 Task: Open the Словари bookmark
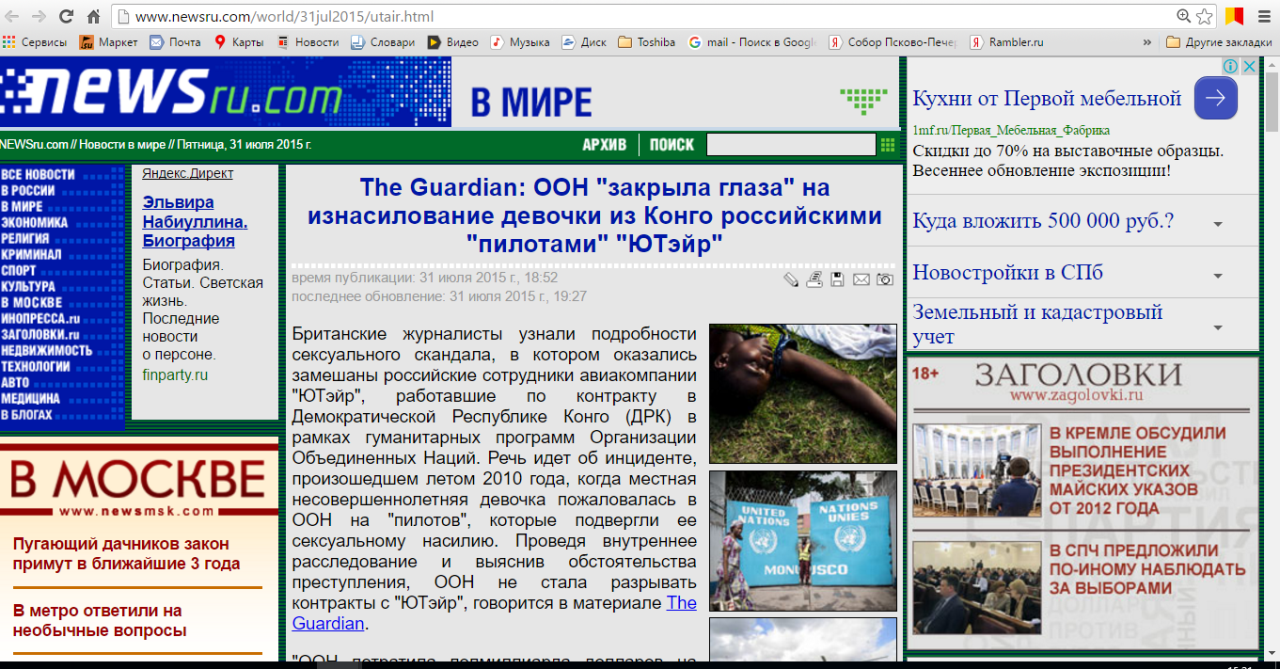383,42
